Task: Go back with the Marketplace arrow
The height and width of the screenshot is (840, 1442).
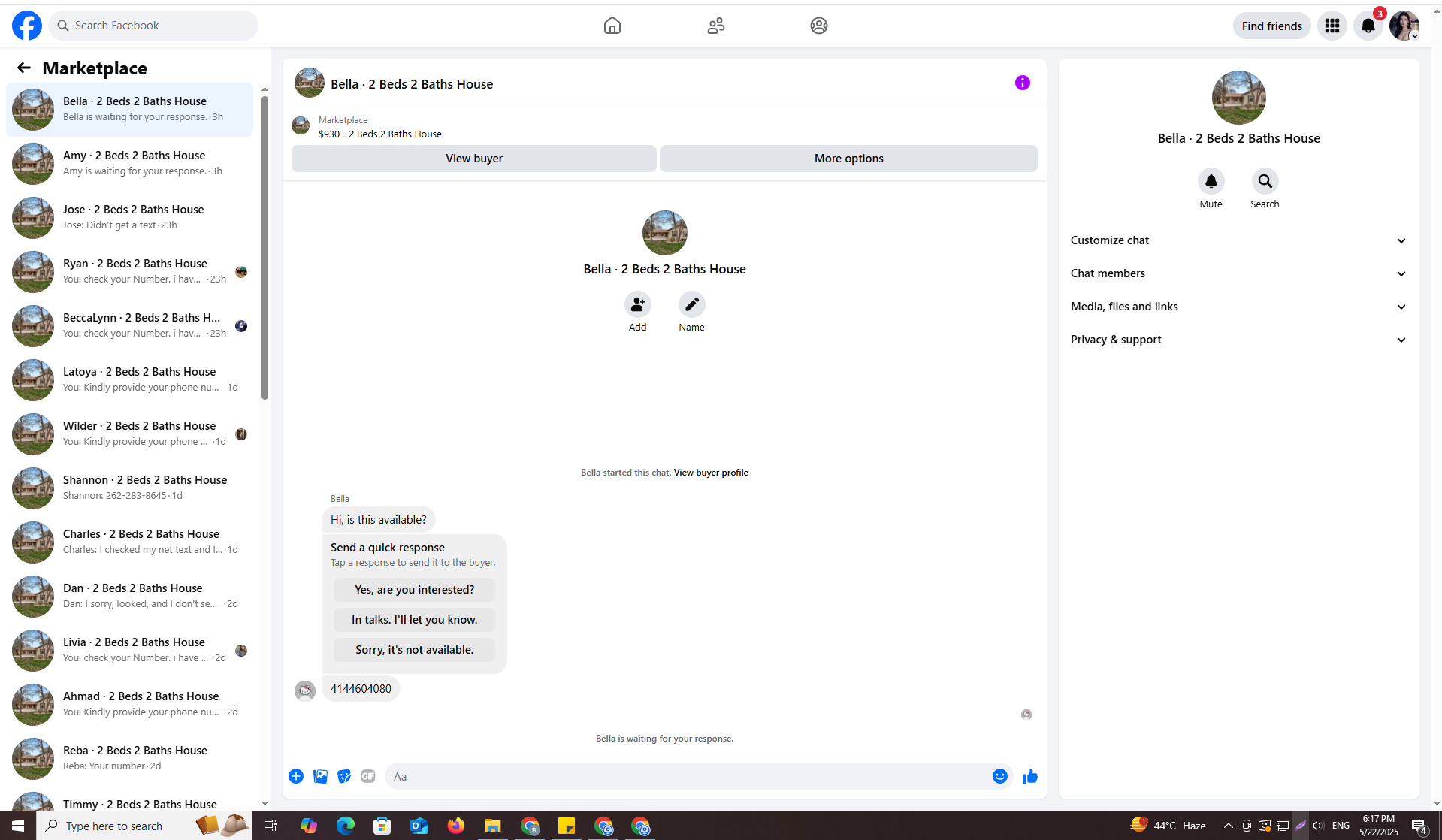Action: [x=24, y=68]
